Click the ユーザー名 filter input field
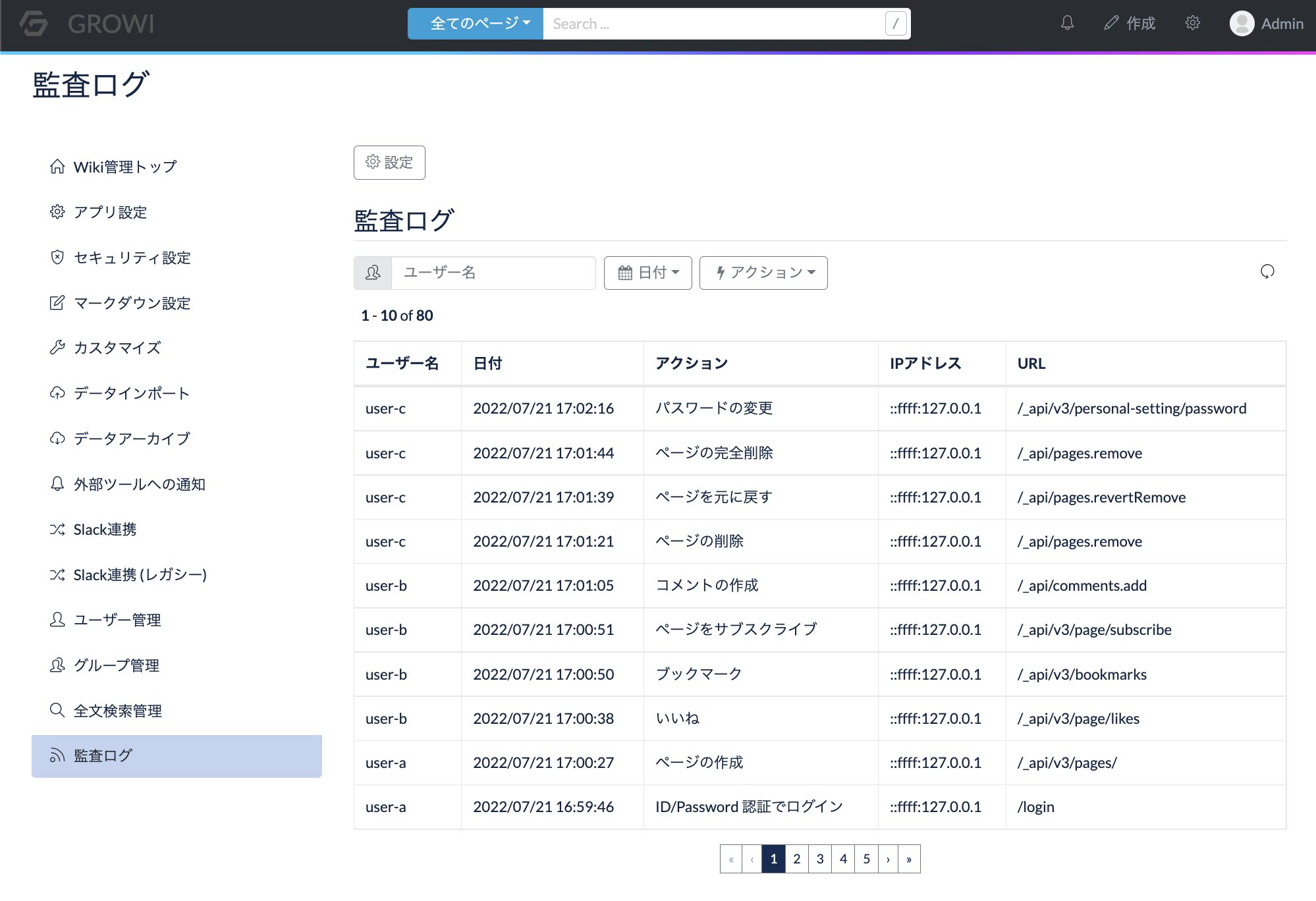 pyautogui.click(x=493, y=273)
